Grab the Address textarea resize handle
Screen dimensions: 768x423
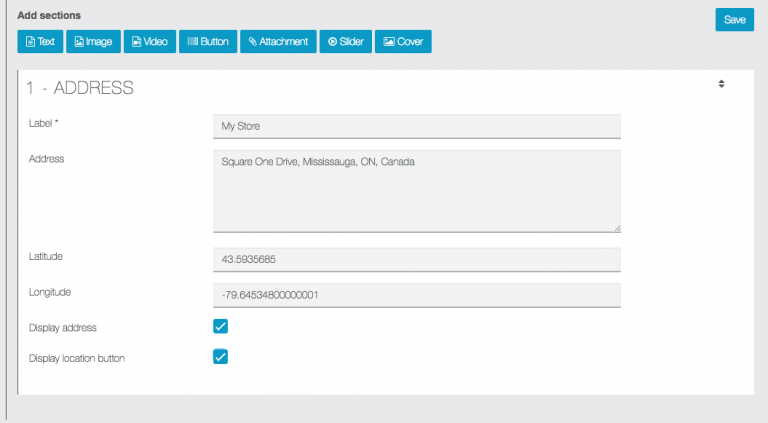pyautogui.click(x=616, y=228)
